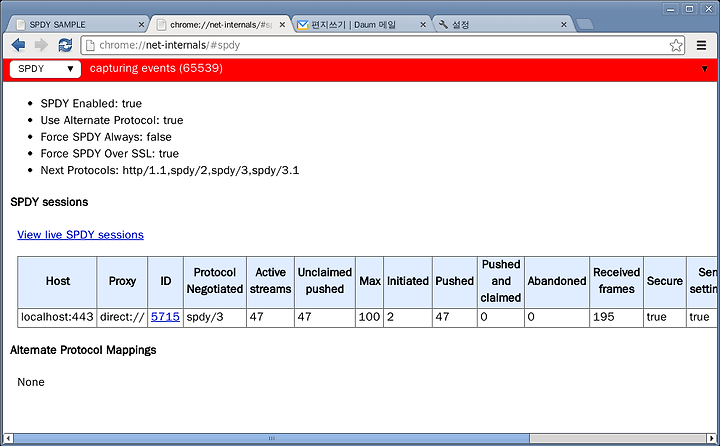Click the 100 max value cell
This screenshot has width=720, height=446.
click(x=370, y=317)
